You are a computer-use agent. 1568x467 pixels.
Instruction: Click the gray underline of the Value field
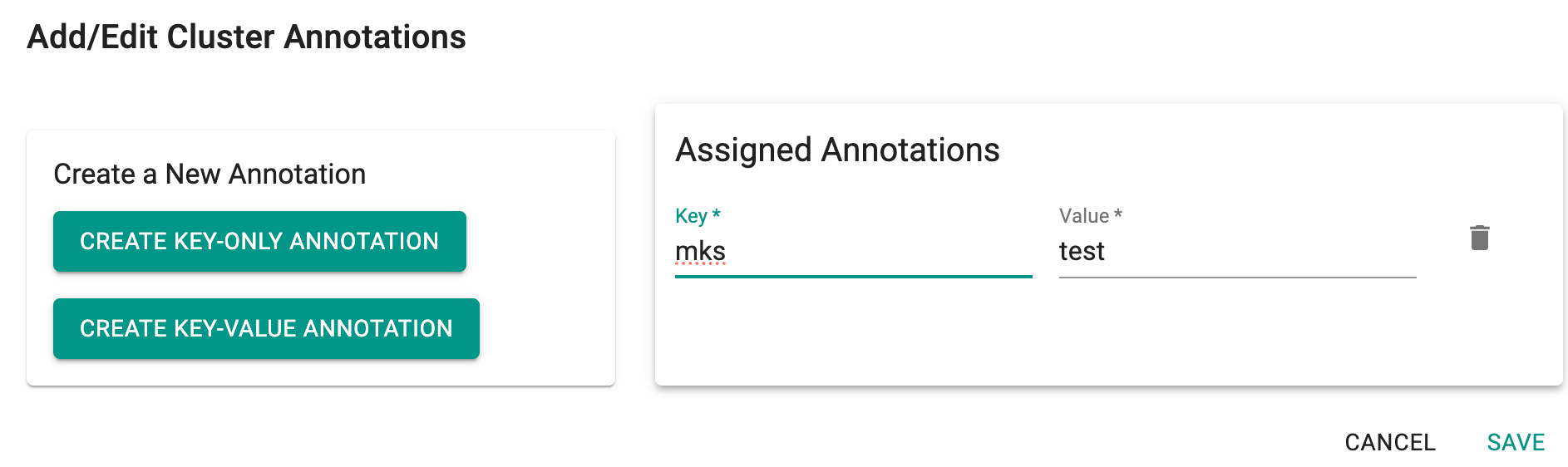point(1237,277)
